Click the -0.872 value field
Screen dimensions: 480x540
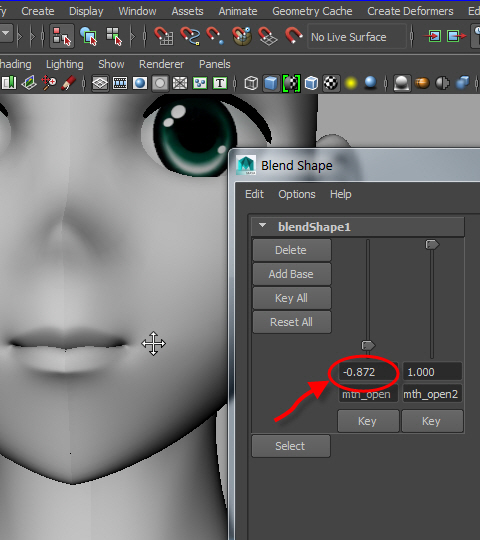[x=368, y=372]
